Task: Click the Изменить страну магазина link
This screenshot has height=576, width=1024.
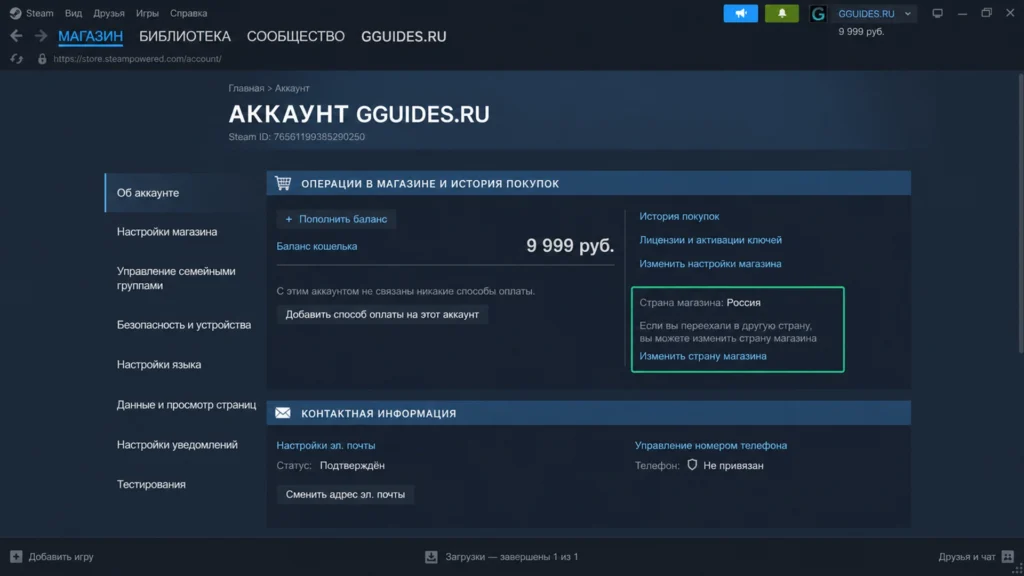Action: (703, 356)
